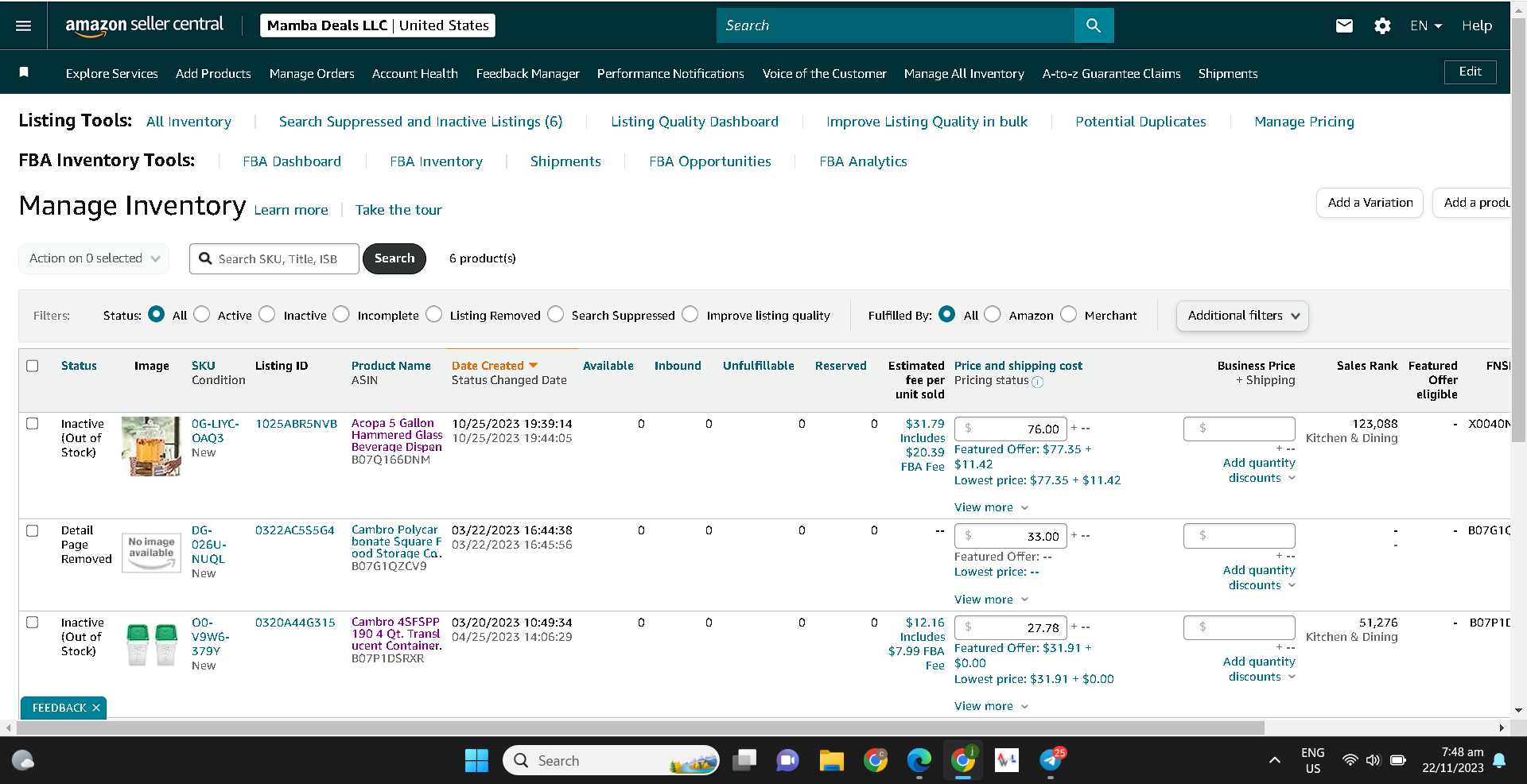1527x784 pixels.
Task: Choose the Incomplete status filter
Action: click(341, 315)
